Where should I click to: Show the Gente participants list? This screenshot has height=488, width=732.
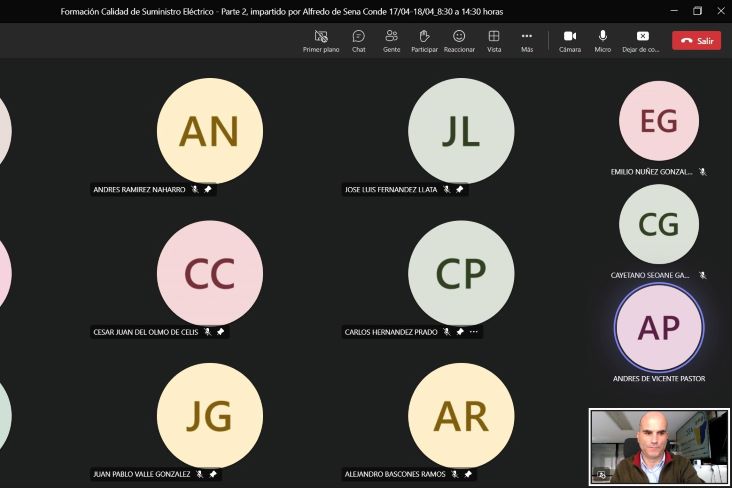(x=391, y=41)
